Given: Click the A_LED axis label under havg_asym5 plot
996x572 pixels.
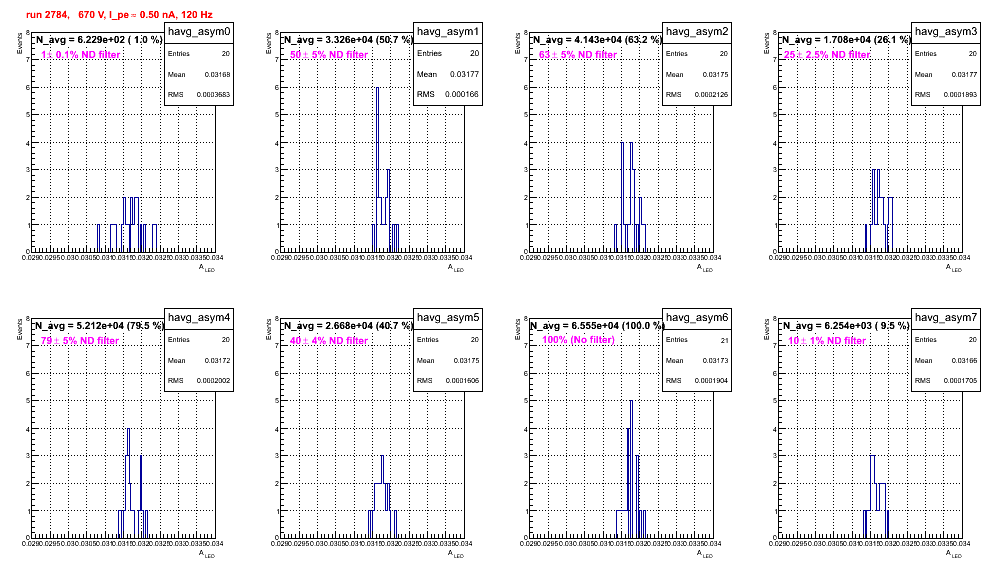Looking at the screenshot, I should click(x=456, y=554).
